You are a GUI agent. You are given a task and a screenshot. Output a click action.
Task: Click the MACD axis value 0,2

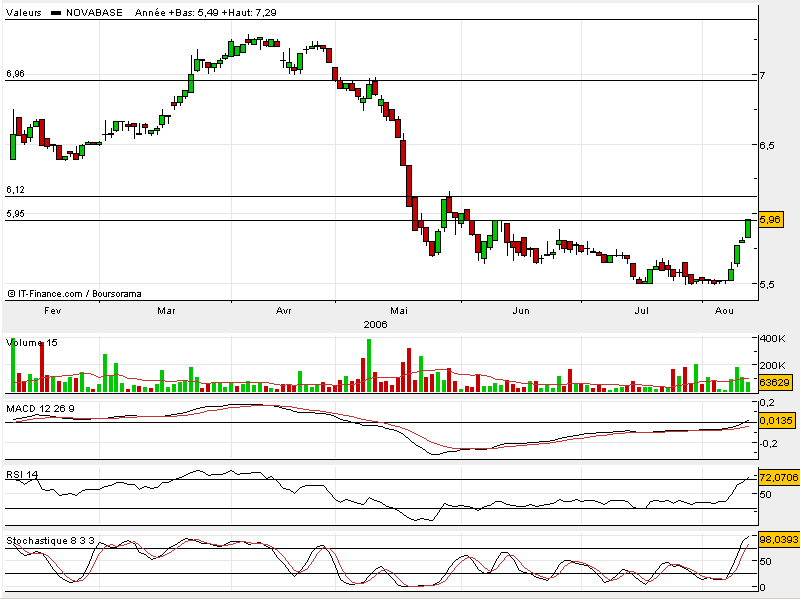[x=767, y=403]
